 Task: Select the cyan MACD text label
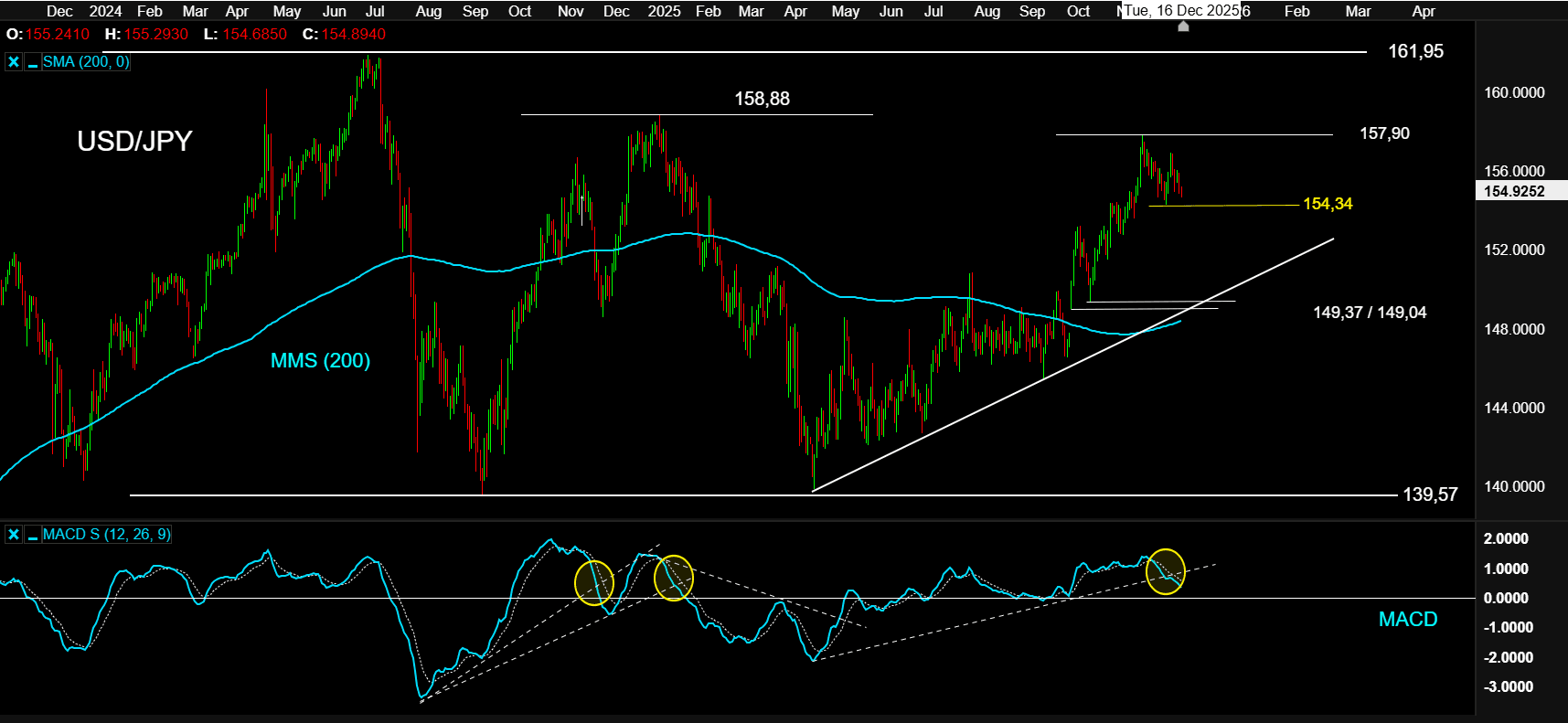[x=1407, y=620]
